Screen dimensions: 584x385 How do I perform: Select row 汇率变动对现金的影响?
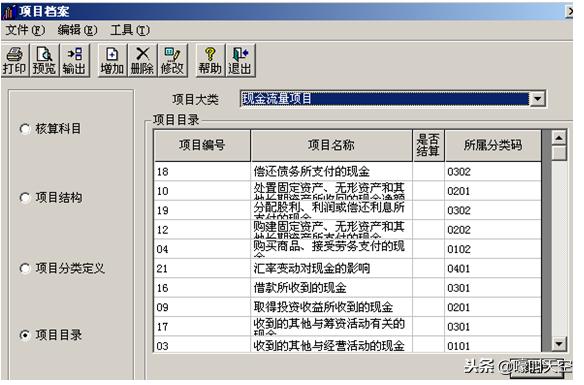[x=347, y=268]
